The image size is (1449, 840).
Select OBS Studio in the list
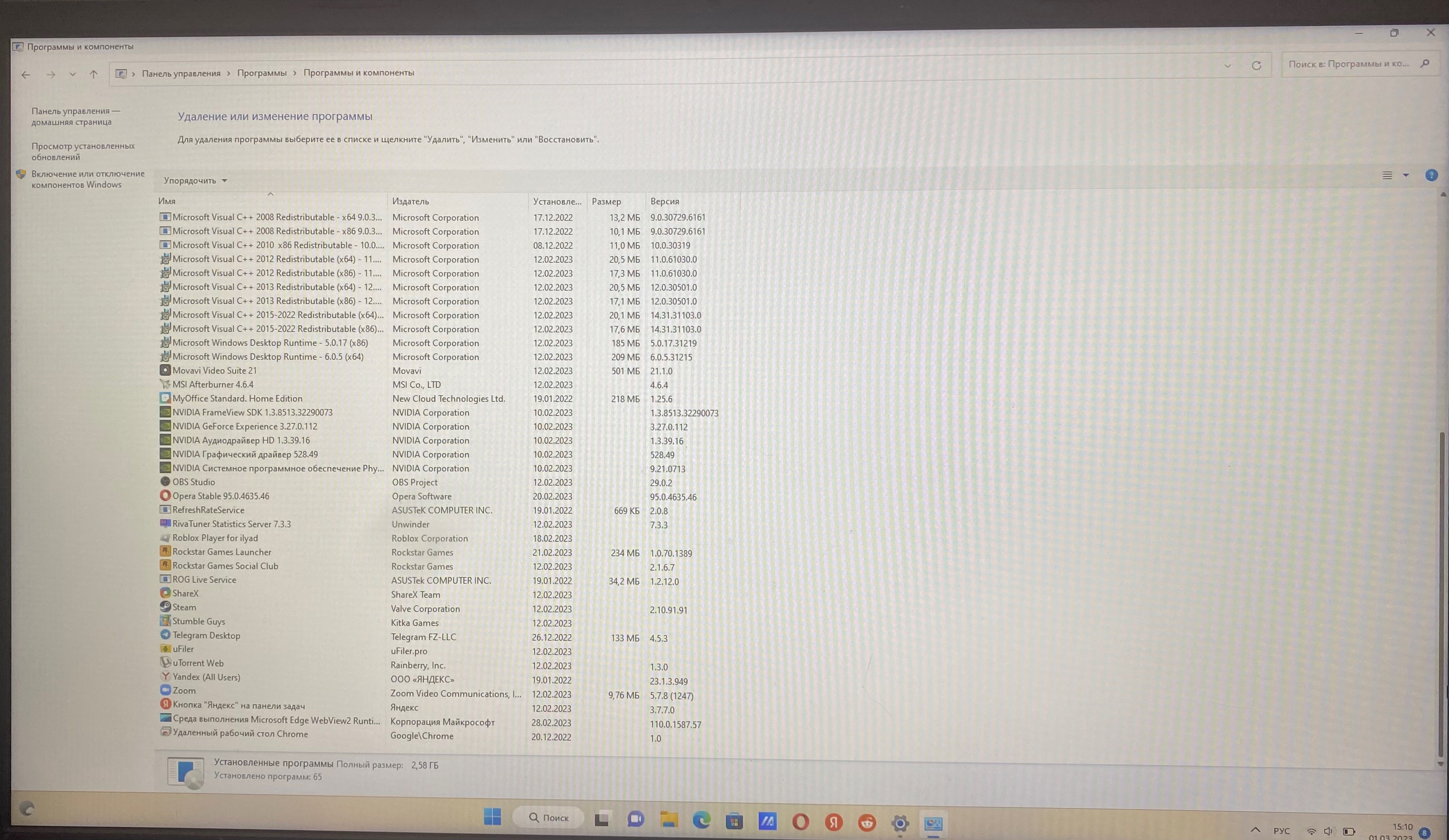[x=194, y=482]
